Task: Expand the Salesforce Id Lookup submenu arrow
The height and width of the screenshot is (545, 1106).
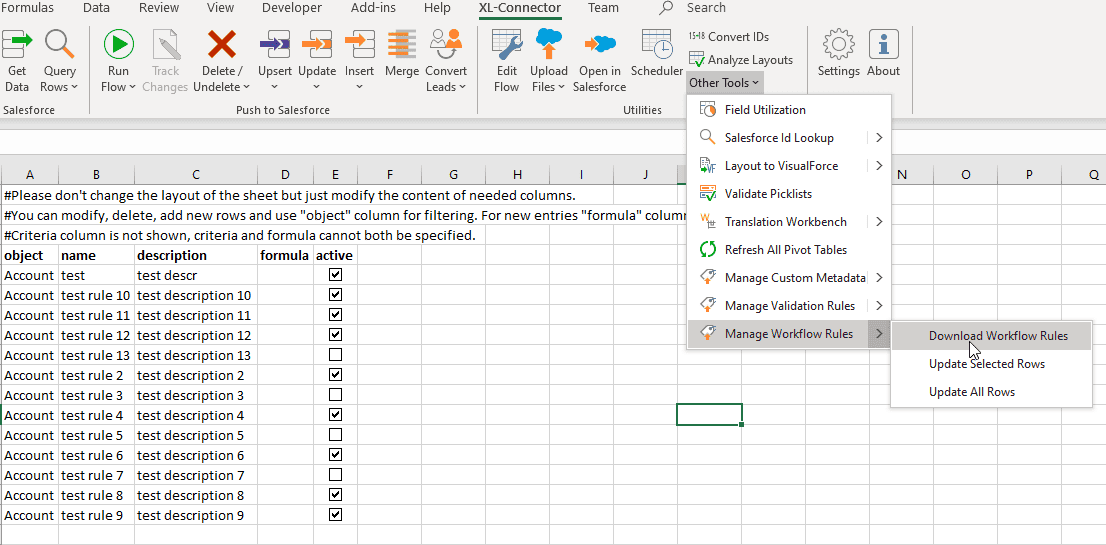Action: click(879, 137)
